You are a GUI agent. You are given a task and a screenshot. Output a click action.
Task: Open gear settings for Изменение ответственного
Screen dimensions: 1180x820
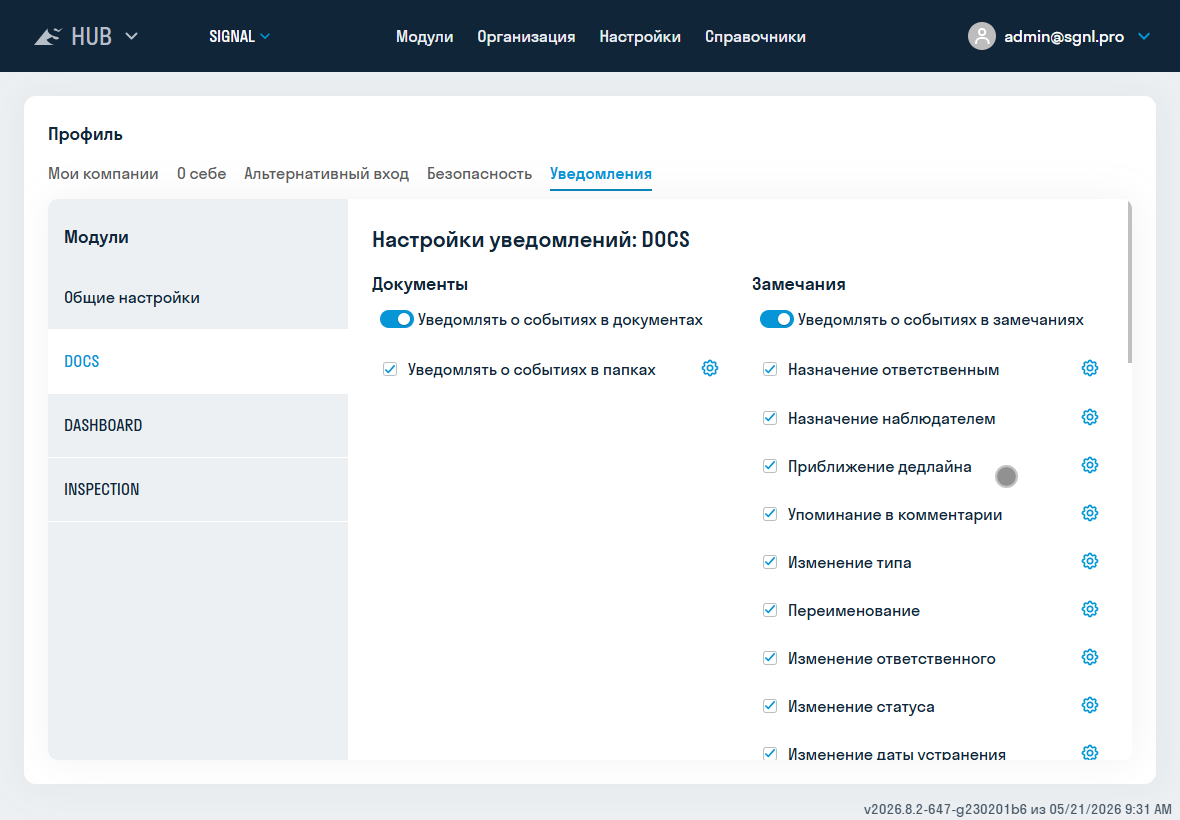click(x=1090, y=658)
